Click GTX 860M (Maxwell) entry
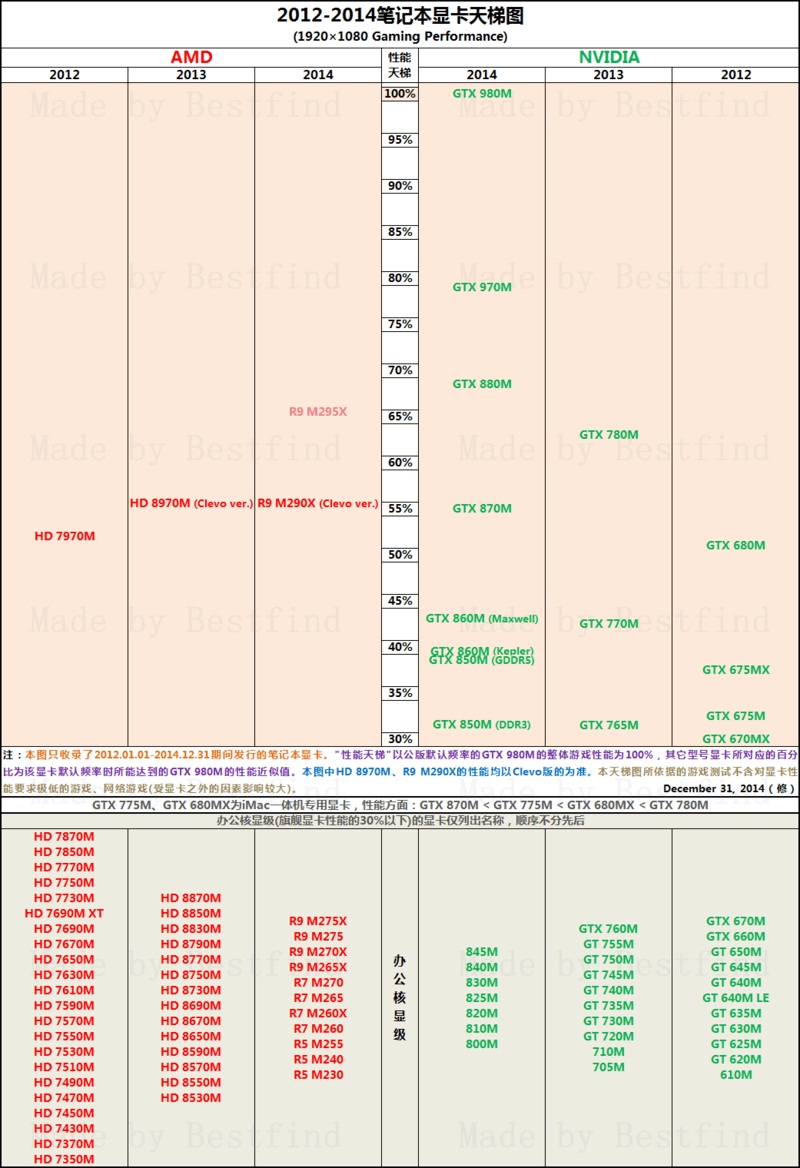The image size is (800, 1168). pyautogui.click(x=482, y=618)
